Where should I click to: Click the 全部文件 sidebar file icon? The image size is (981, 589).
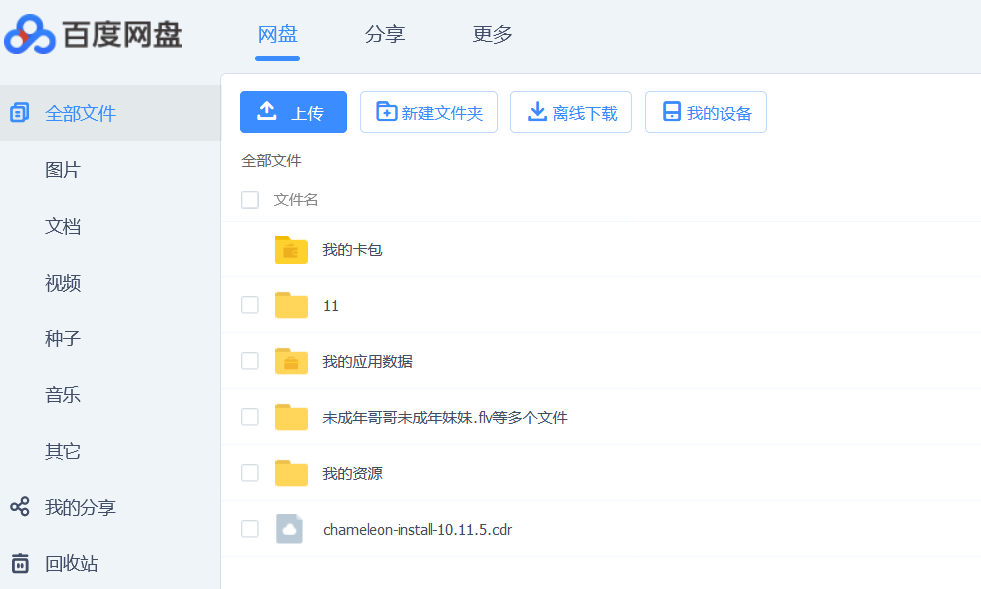pos(19,113)
